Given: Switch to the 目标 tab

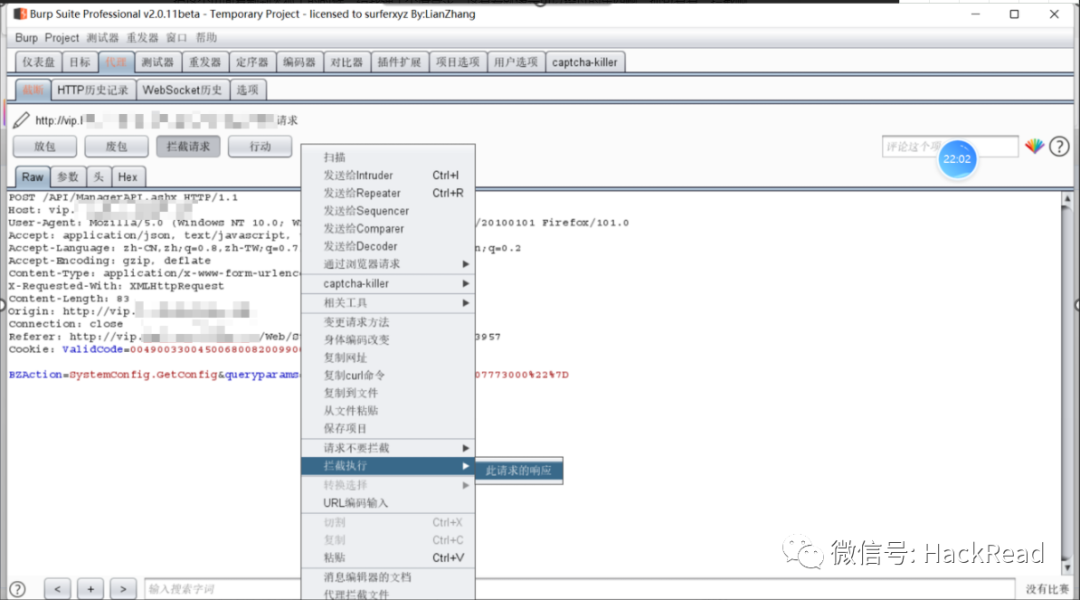Looking at the screenshot, I should point(79,62).
